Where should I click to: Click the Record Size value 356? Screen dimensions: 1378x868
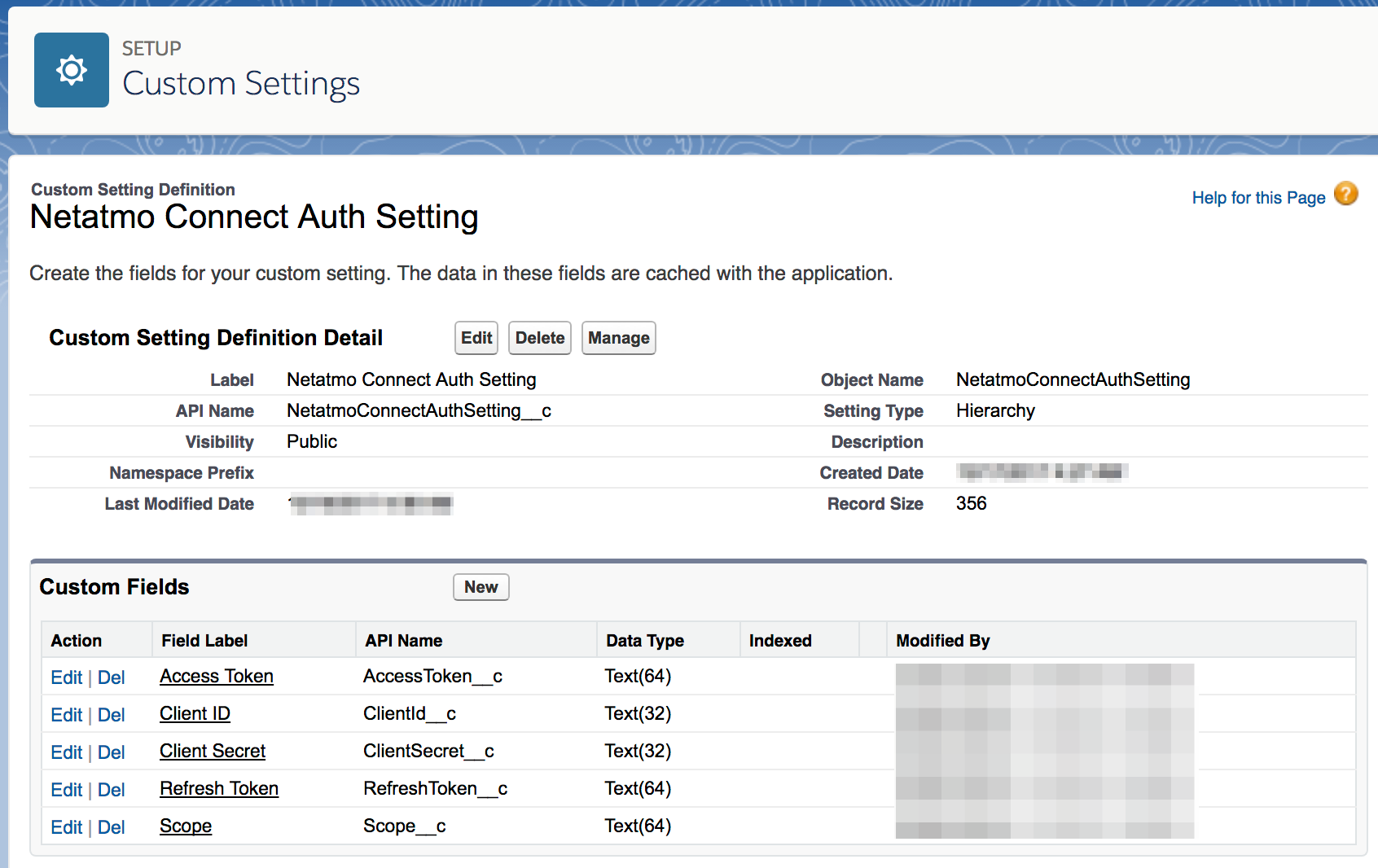tap(972, 503)
